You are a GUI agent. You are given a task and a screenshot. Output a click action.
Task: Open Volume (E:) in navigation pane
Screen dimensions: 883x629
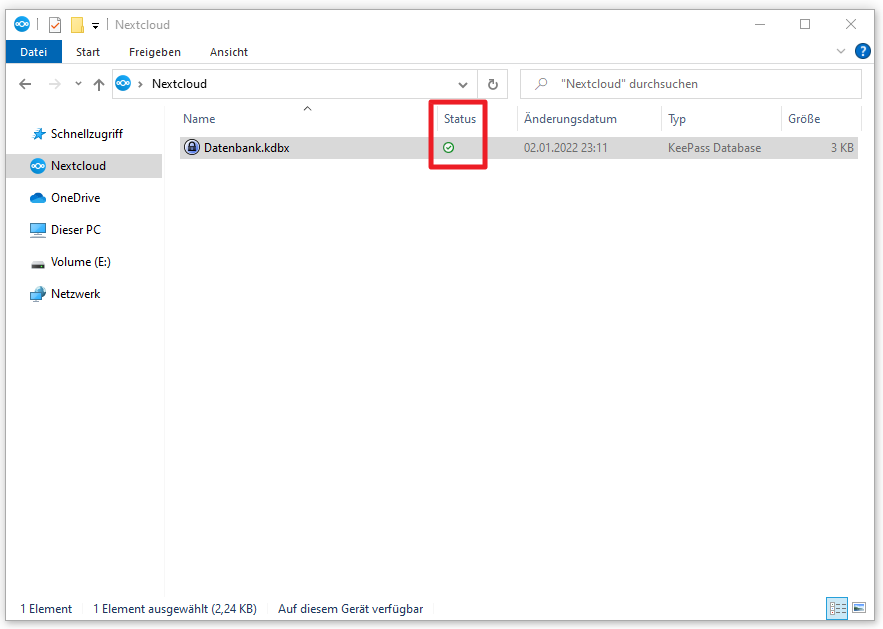click(x=81, y=262)
